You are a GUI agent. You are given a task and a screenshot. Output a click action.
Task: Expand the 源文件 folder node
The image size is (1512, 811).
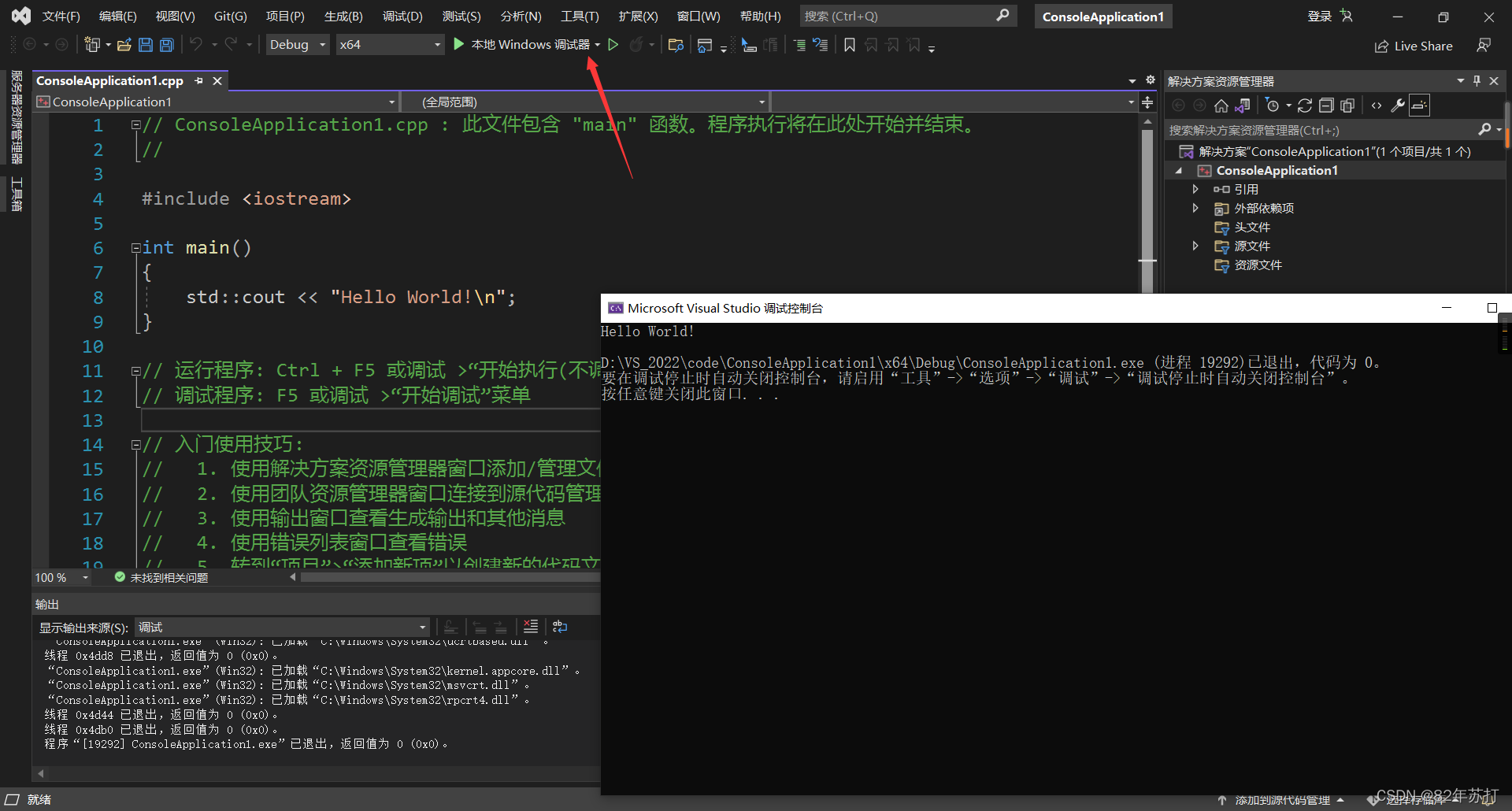coord(1195,246)
